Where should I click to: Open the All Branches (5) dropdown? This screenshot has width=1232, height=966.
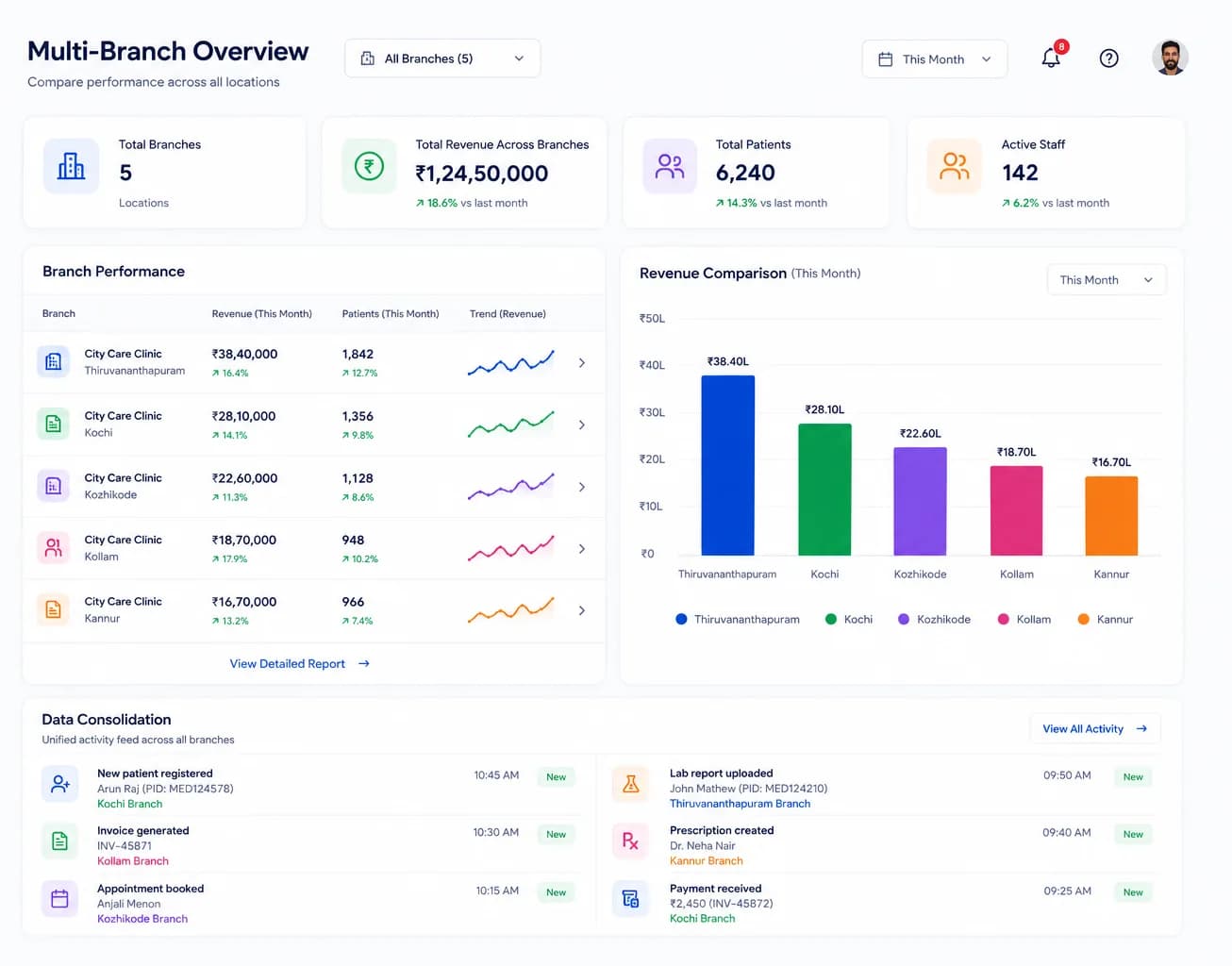coord(442,58)
